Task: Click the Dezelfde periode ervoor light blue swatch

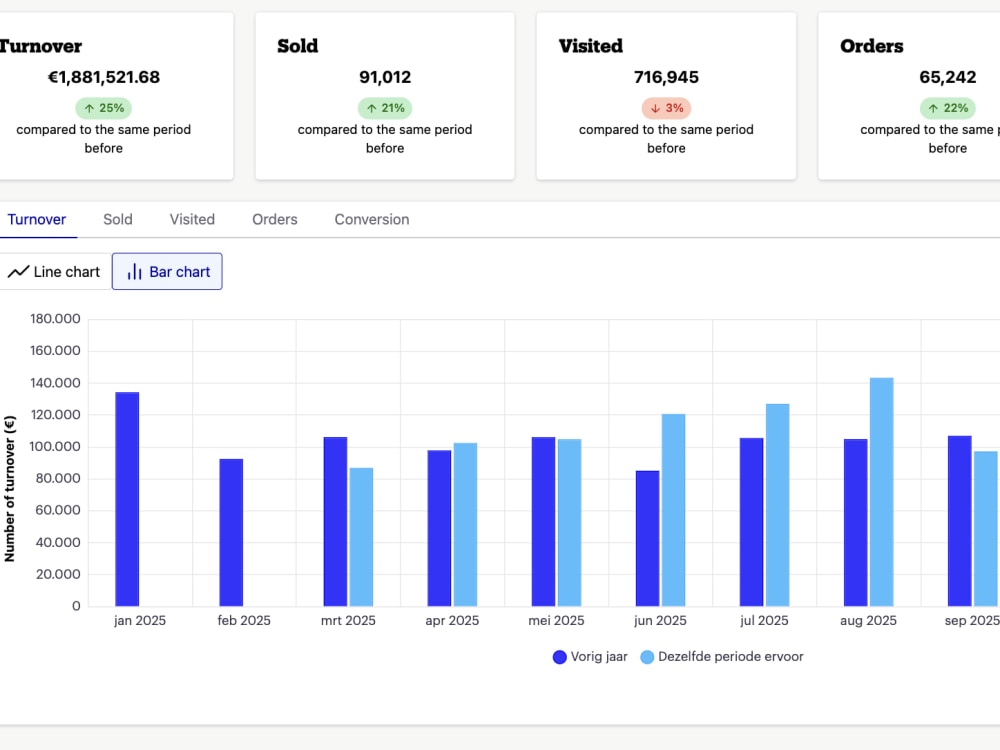Action: (x=647, y=657)
